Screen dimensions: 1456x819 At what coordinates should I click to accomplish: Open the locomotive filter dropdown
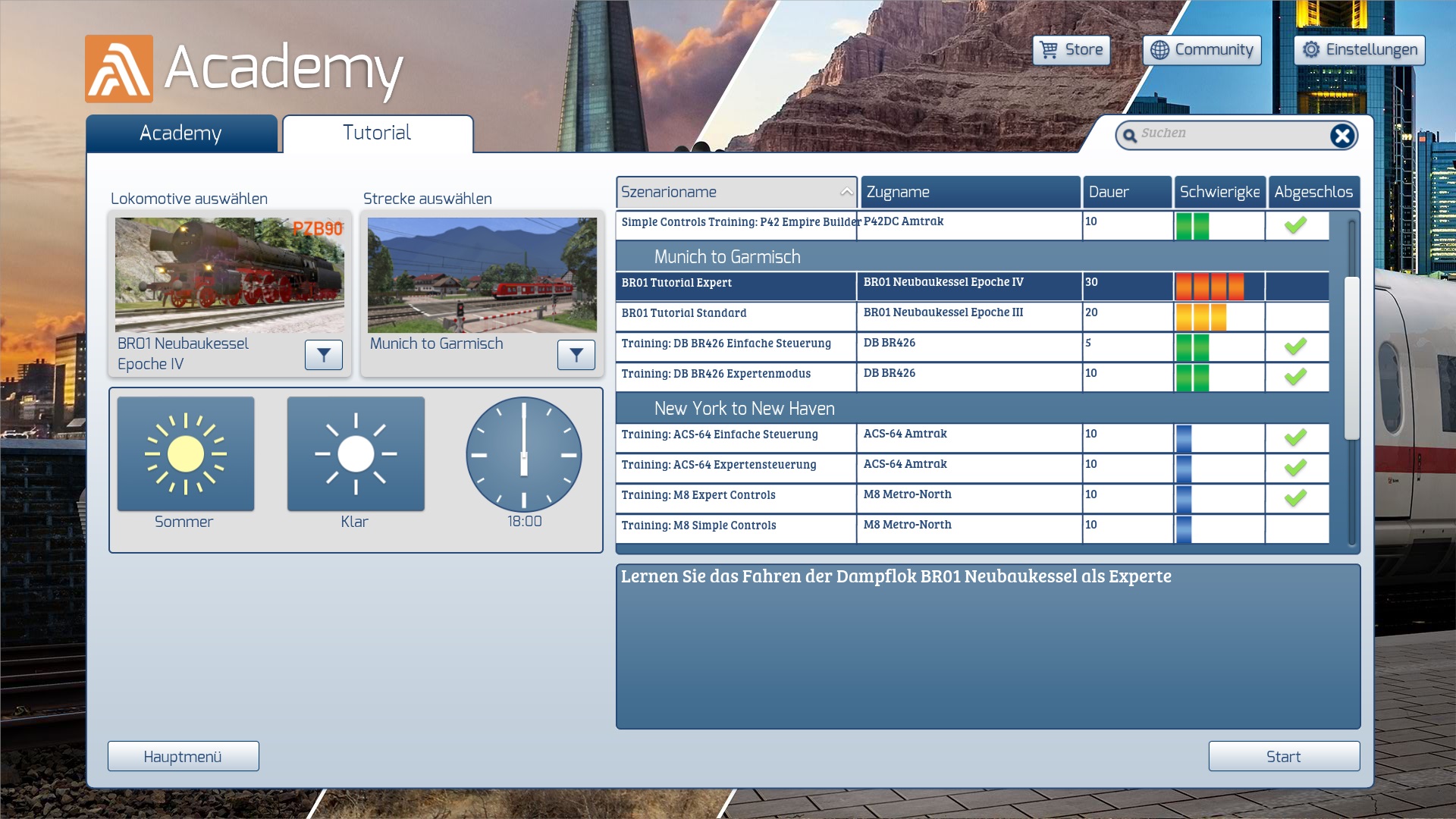point(324,354)
